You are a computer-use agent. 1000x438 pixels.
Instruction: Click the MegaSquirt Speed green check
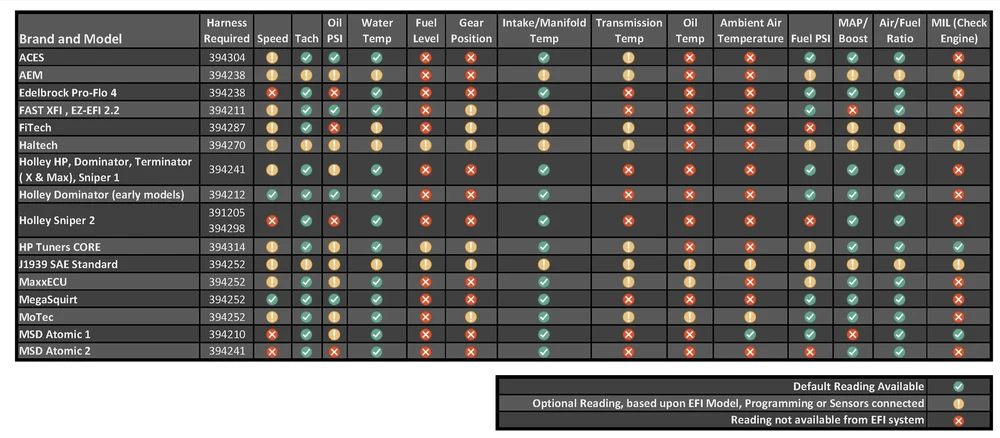click(272, 299)
